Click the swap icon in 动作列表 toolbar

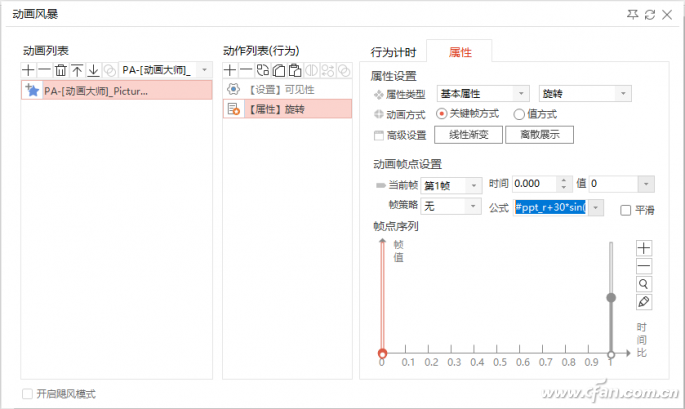pos(328,70)
